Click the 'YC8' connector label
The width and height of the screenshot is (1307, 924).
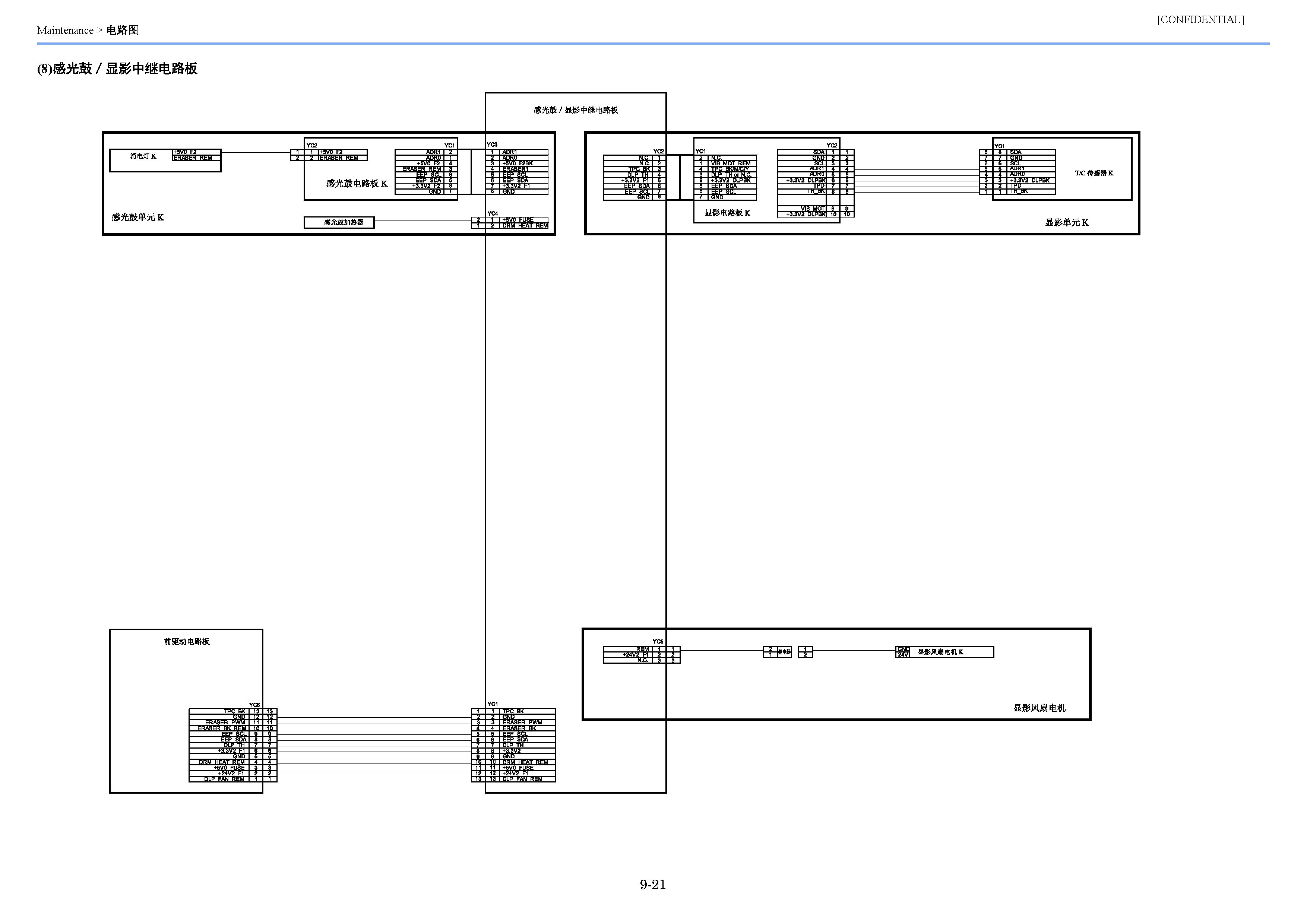pyautogui.click(x=254, y=705)
